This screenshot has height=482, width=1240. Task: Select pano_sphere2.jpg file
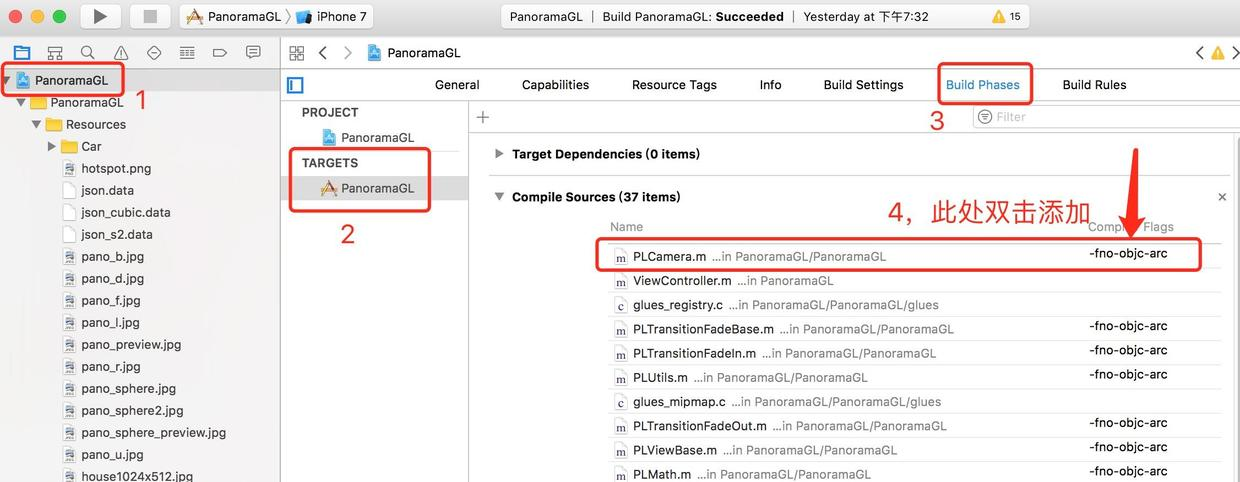coord(132,410)
